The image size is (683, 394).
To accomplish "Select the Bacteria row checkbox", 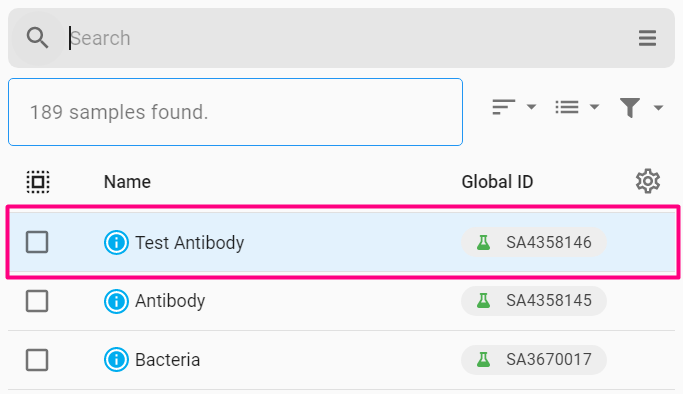I will point(37,360).
